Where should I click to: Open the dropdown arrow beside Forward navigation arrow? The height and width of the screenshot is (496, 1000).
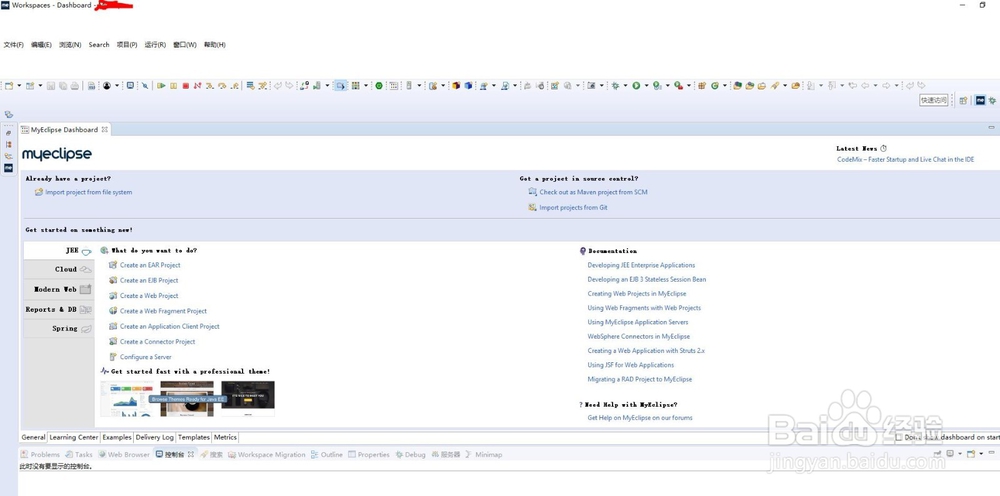point(897,85)
